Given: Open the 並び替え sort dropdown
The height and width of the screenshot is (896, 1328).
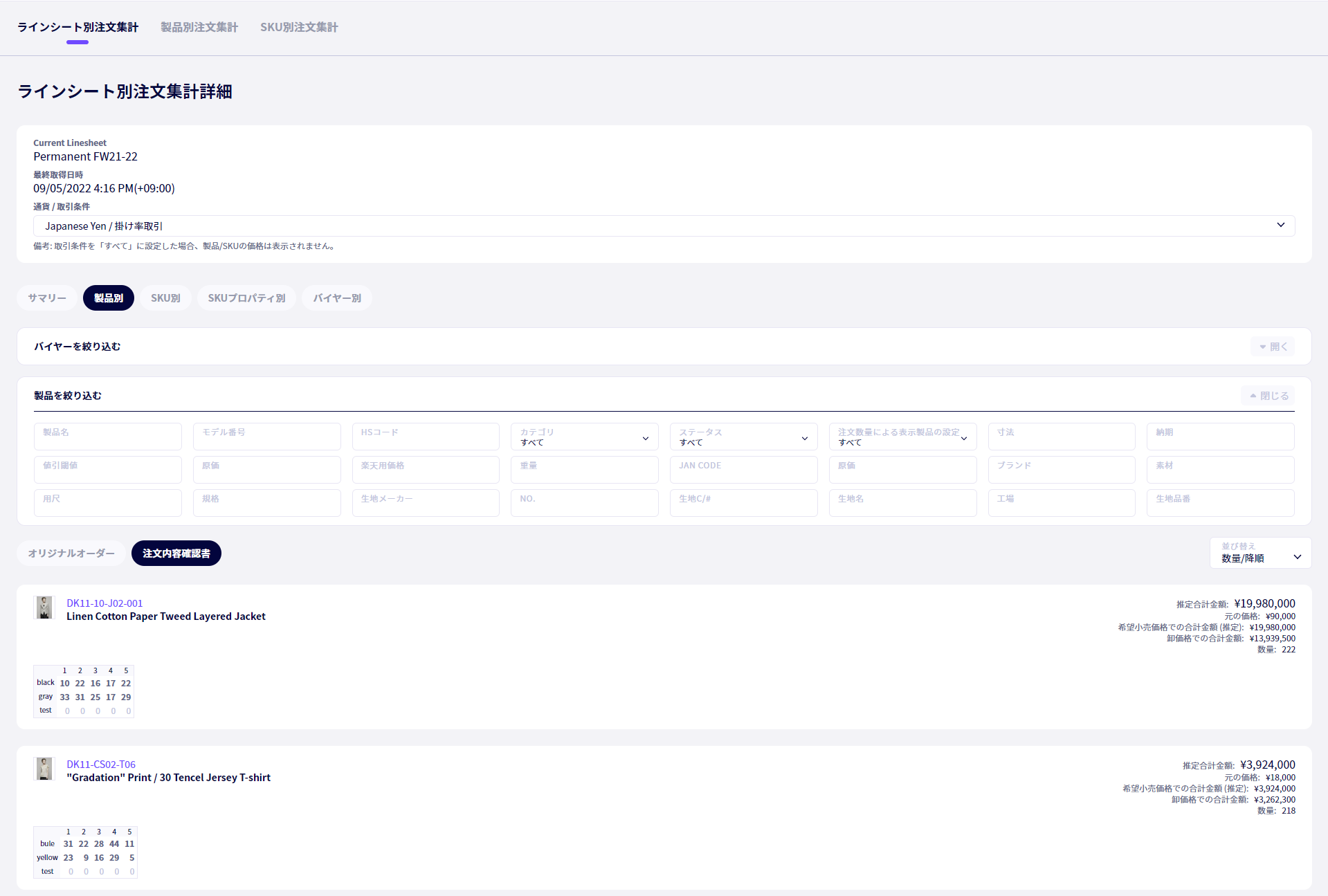Looking at the screenshot, I should (x=1260, y=553).
